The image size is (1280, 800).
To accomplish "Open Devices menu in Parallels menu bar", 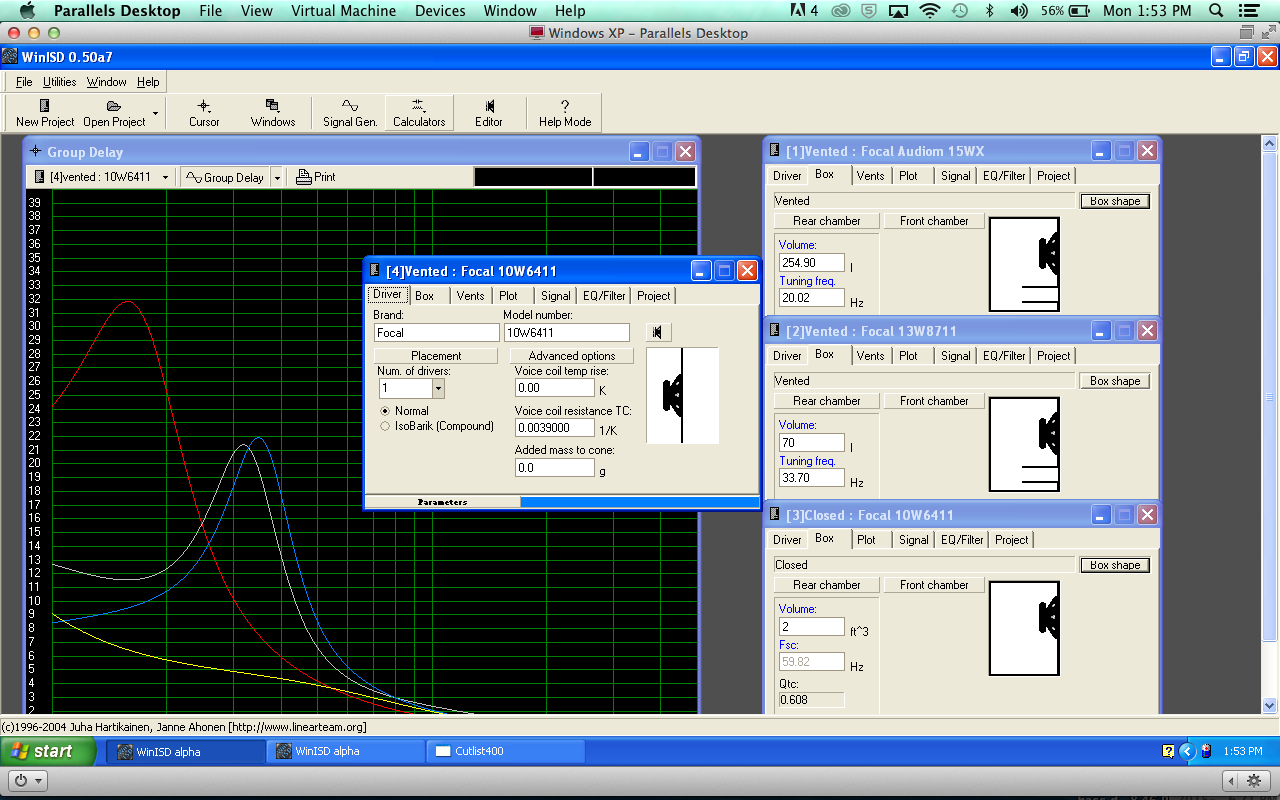I will pos(440,11).
